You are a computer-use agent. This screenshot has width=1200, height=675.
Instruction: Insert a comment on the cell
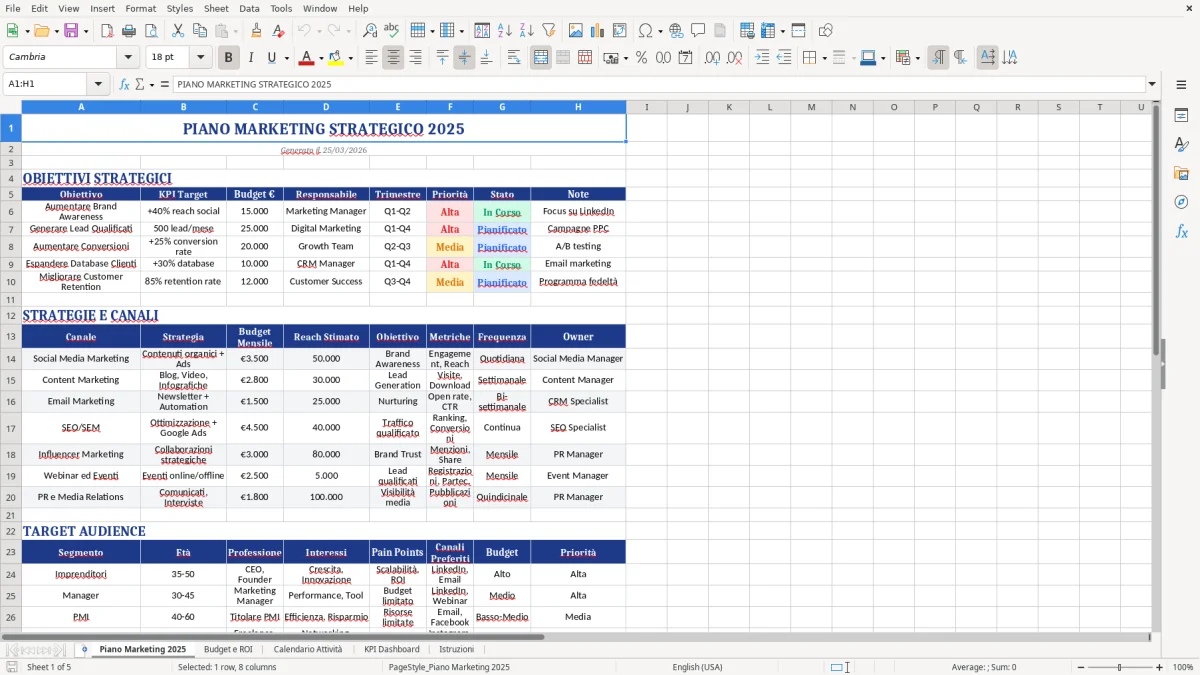(x=698, y=30)
